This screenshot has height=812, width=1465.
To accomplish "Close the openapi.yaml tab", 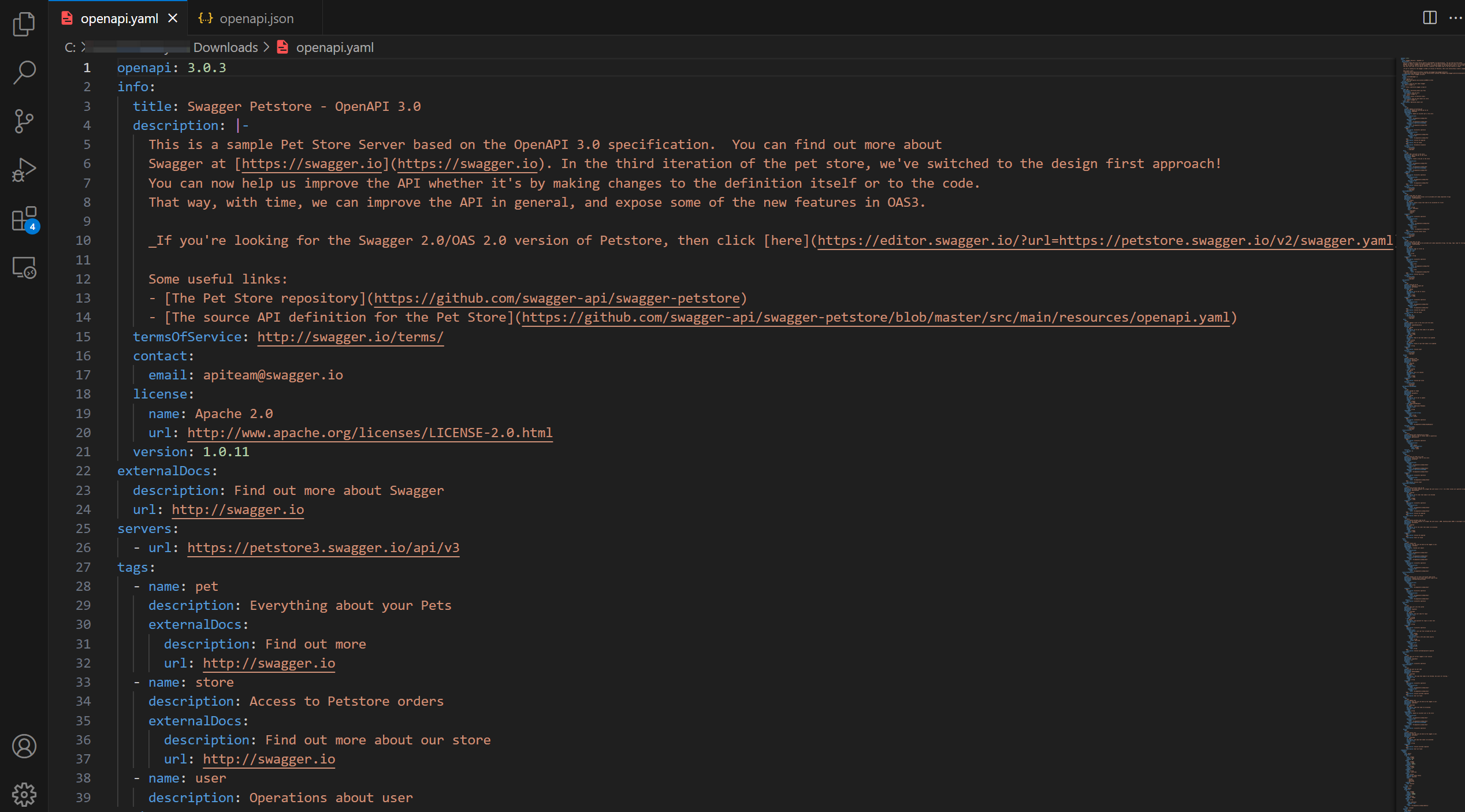I will tap(173, 18).
